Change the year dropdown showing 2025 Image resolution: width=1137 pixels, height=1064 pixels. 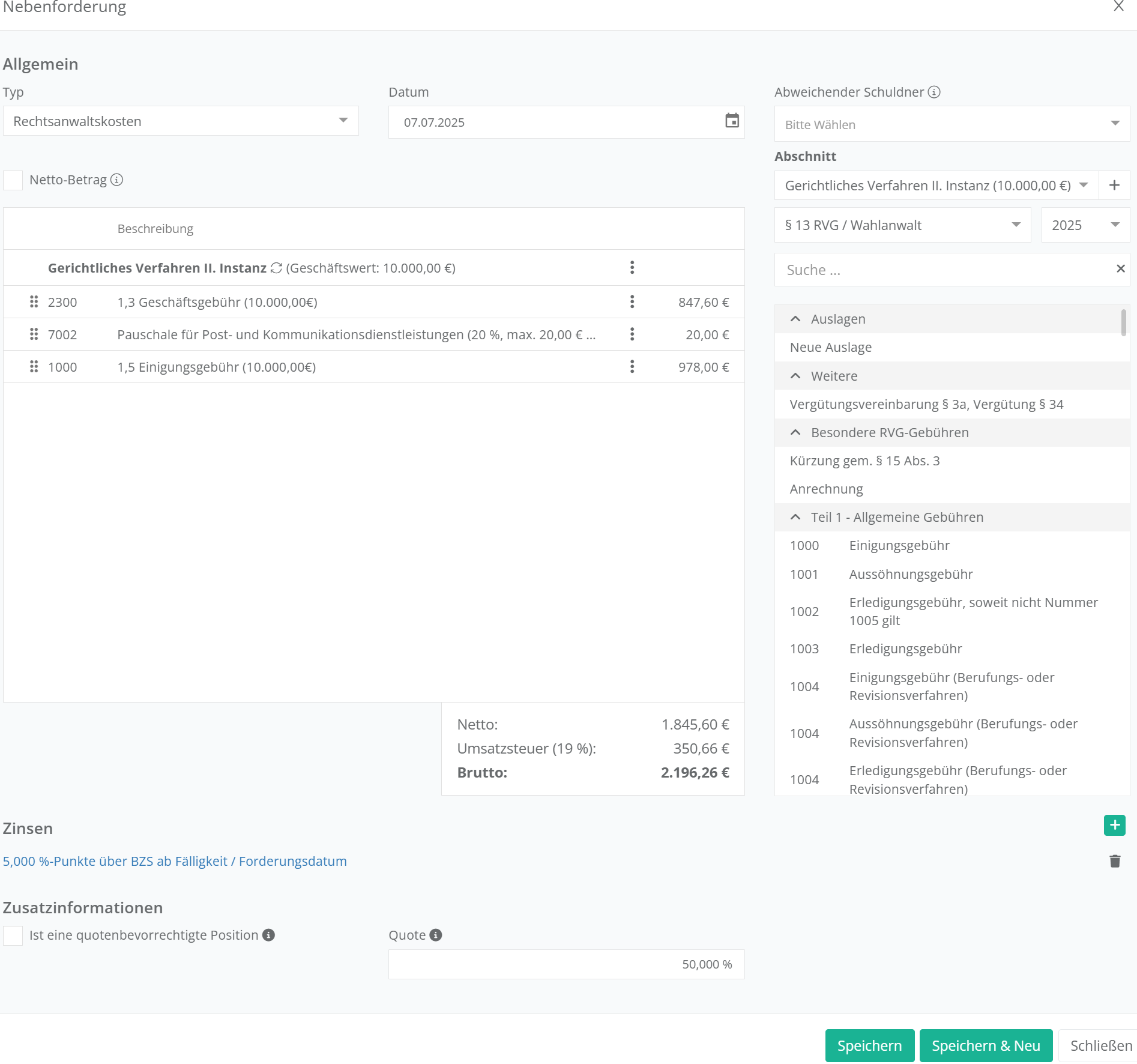pyautogui.click(x=1085, y=225)
